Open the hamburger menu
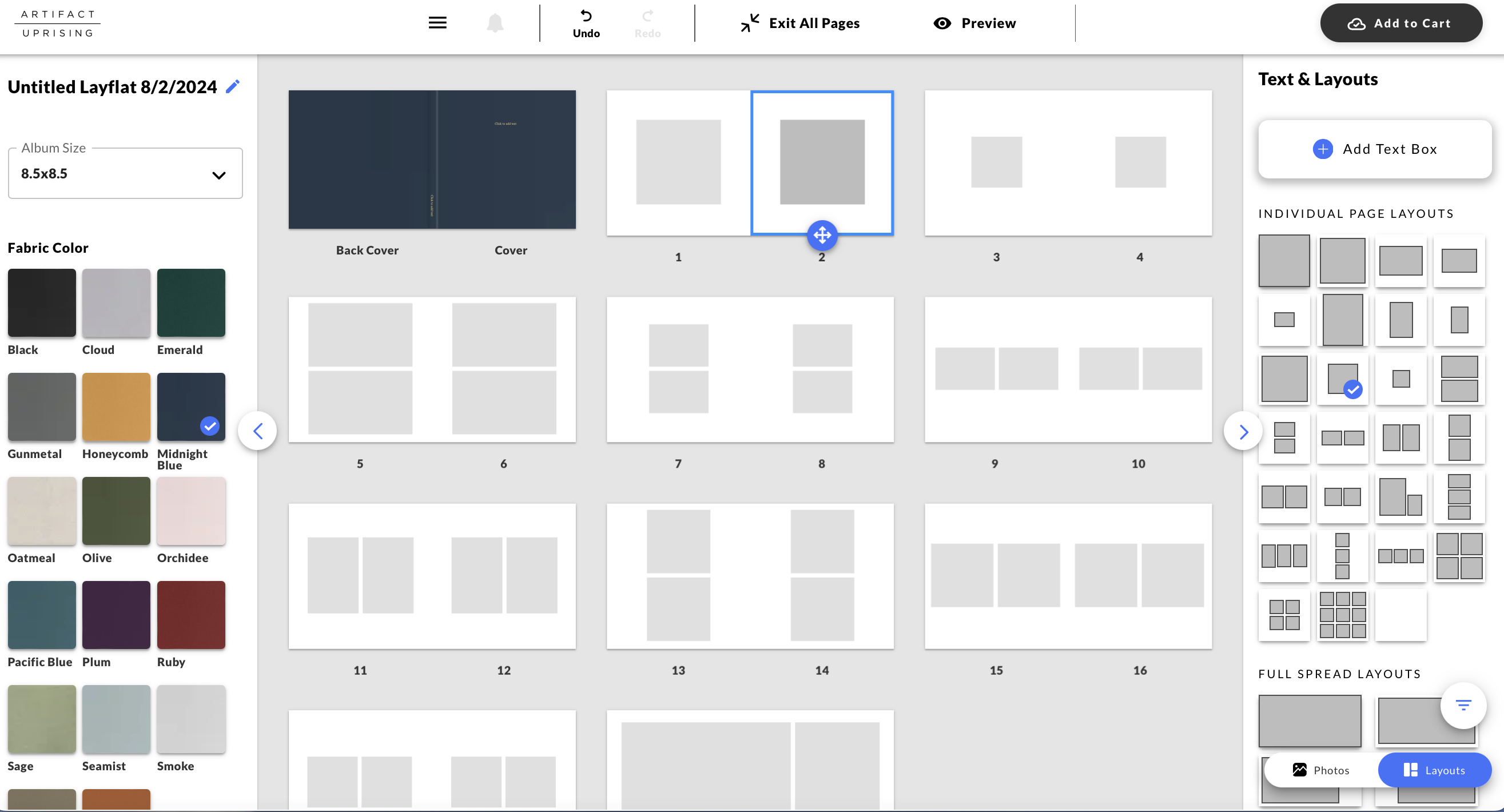 [437, 23]
